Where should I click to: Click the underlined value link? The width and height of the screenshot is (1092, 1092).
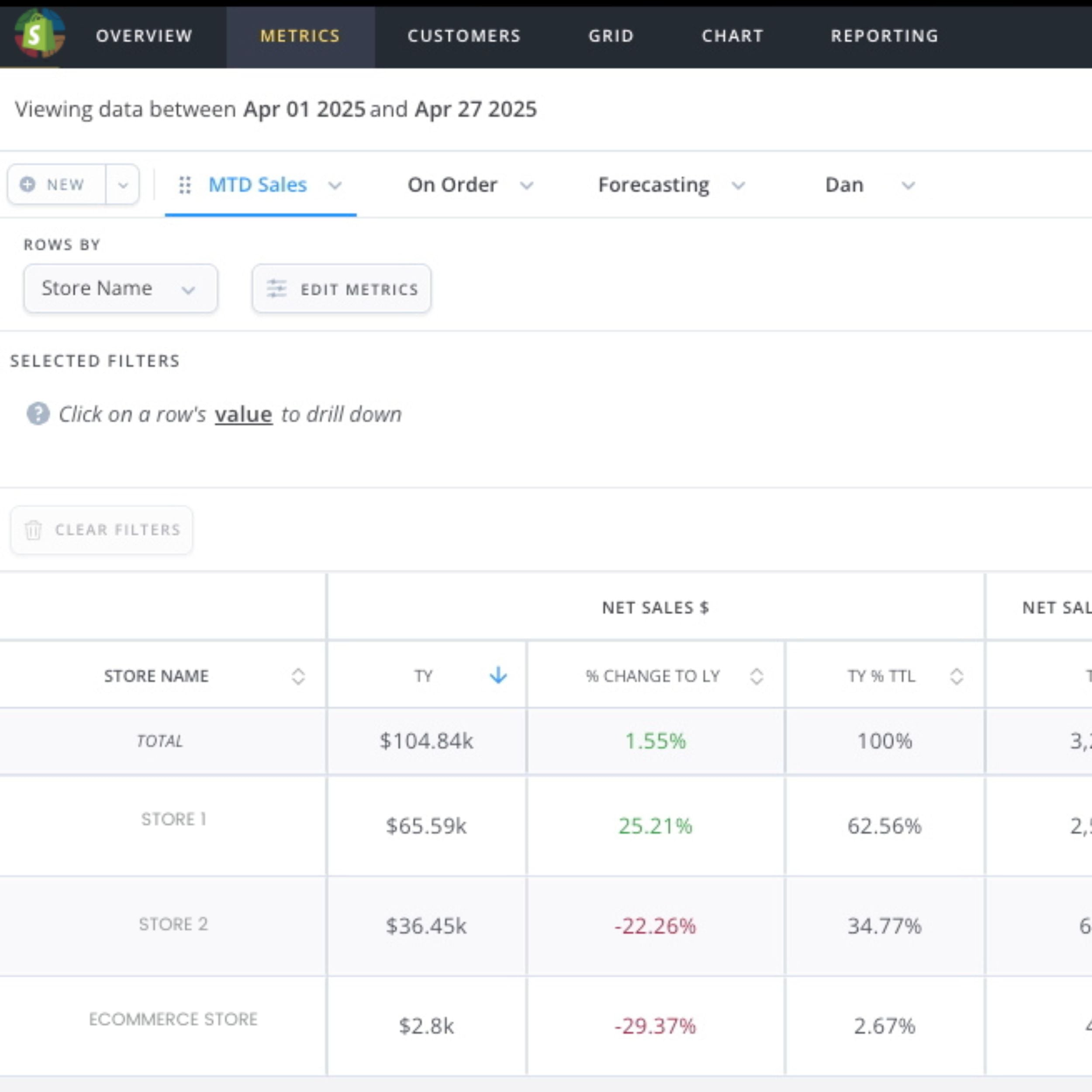click(x=244, y=414)
